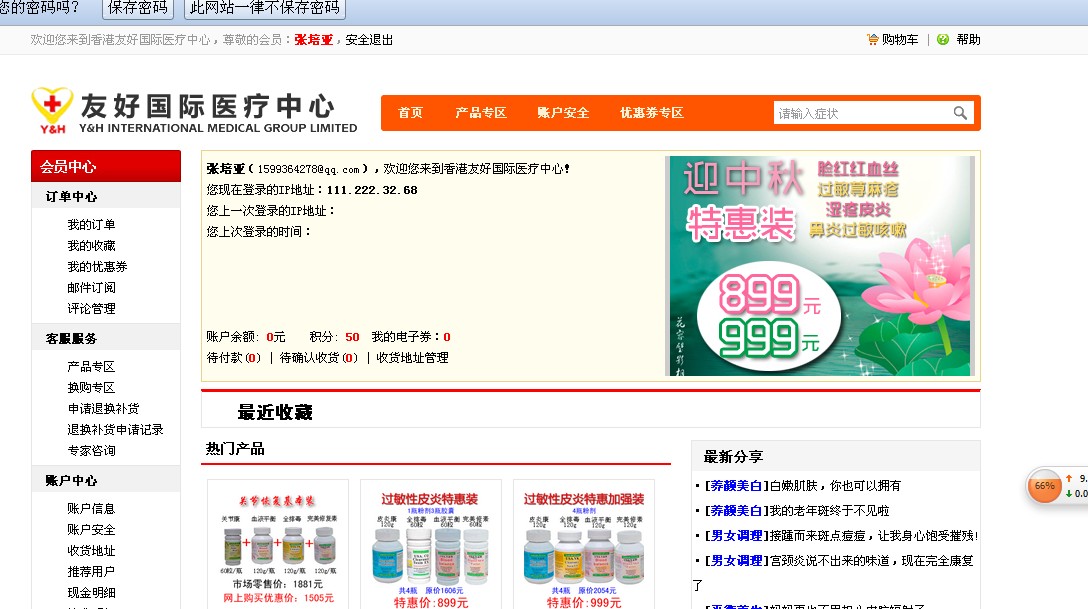Screen dimensions: 1088x609
Task: Open 申请退换补货 in sidebar
Action: (x=103, y=409)
